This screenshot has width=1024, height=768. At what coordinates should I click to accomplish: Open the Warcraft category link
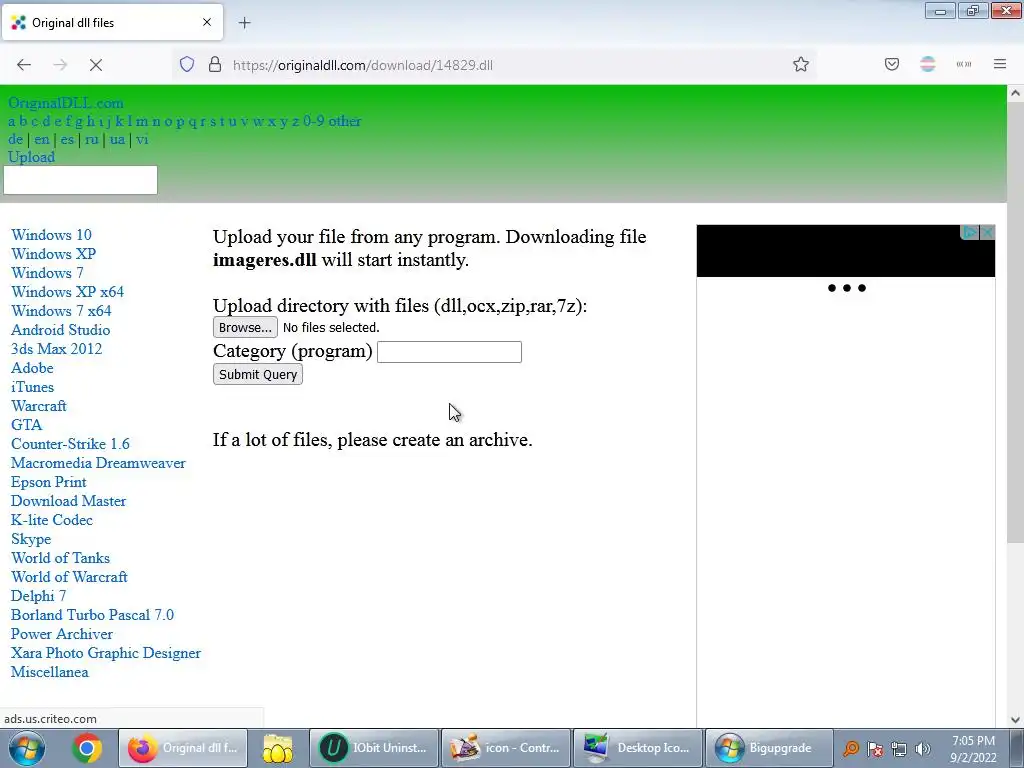point(39,406)
